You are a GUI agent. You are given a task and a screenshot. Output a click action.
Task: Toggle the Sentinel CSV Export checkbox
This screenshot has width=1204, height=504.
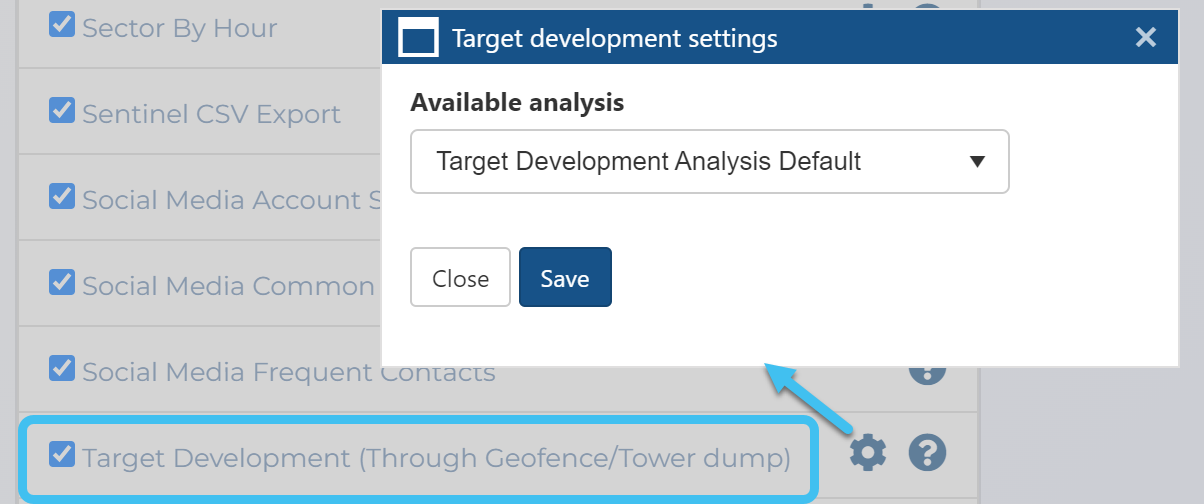tap(62, 111)
